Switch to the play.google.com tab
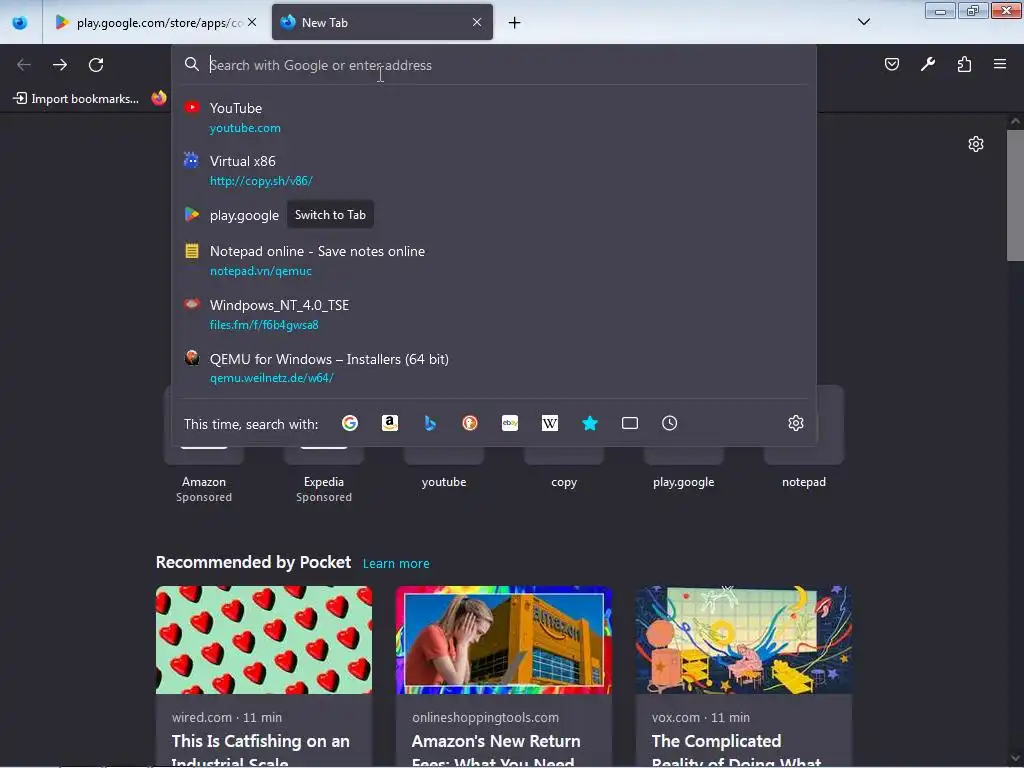 [x=155, y=22]
